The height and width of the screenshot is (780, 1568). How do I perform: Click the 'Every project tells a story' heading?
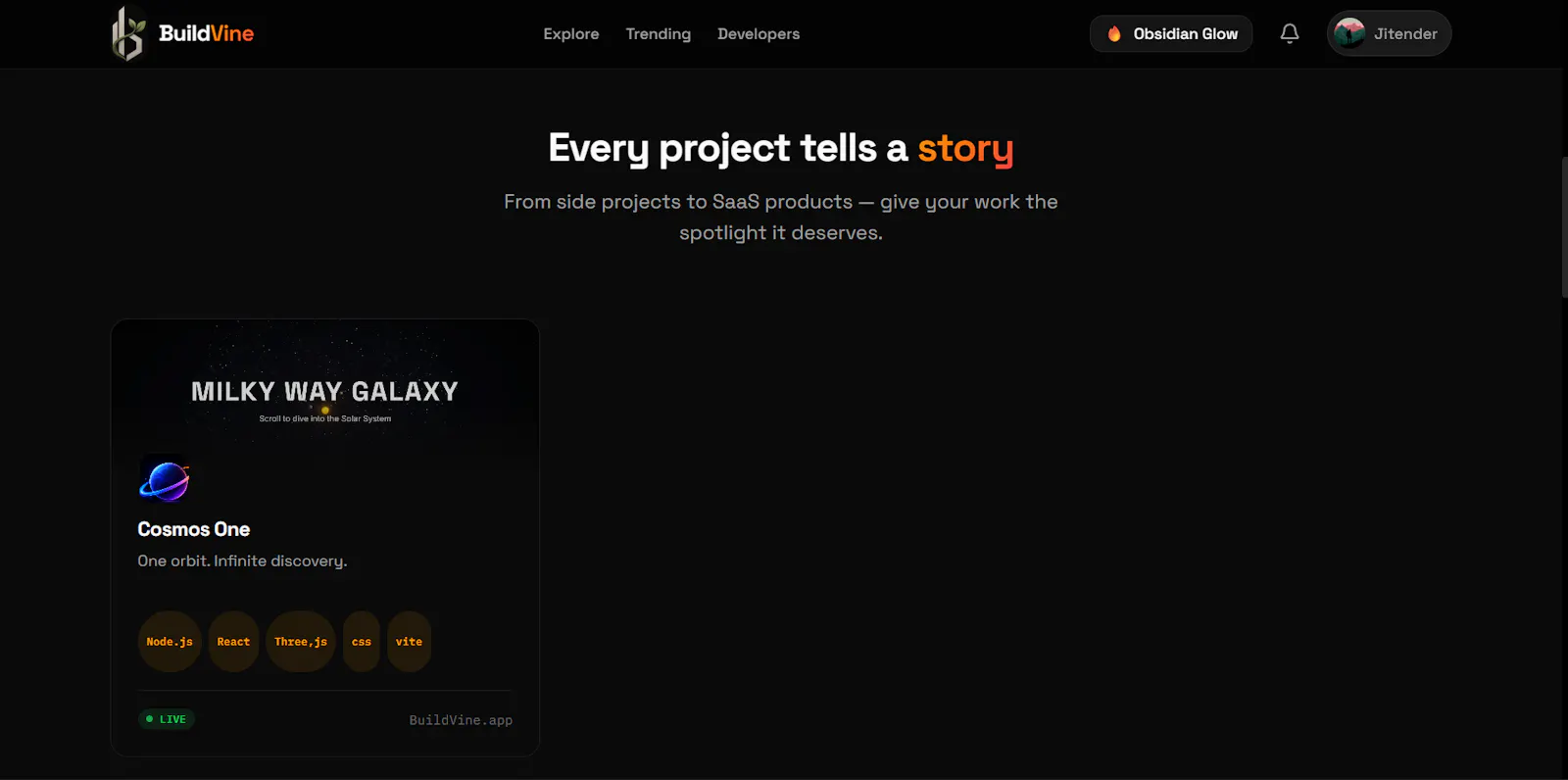tap(781, 149)
